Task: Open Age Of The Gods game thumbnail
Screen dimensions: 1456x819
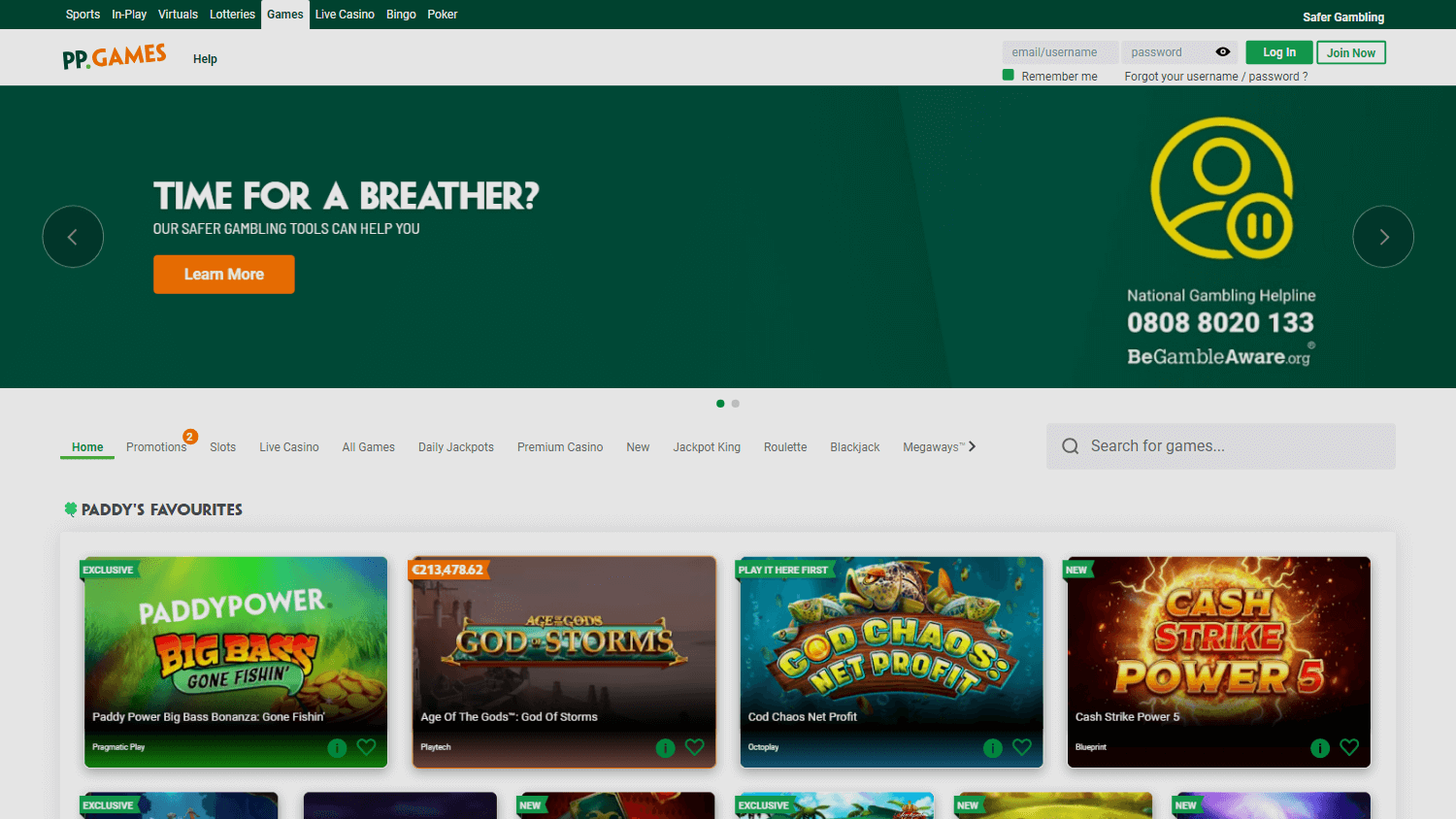Action: coord(564,662)
